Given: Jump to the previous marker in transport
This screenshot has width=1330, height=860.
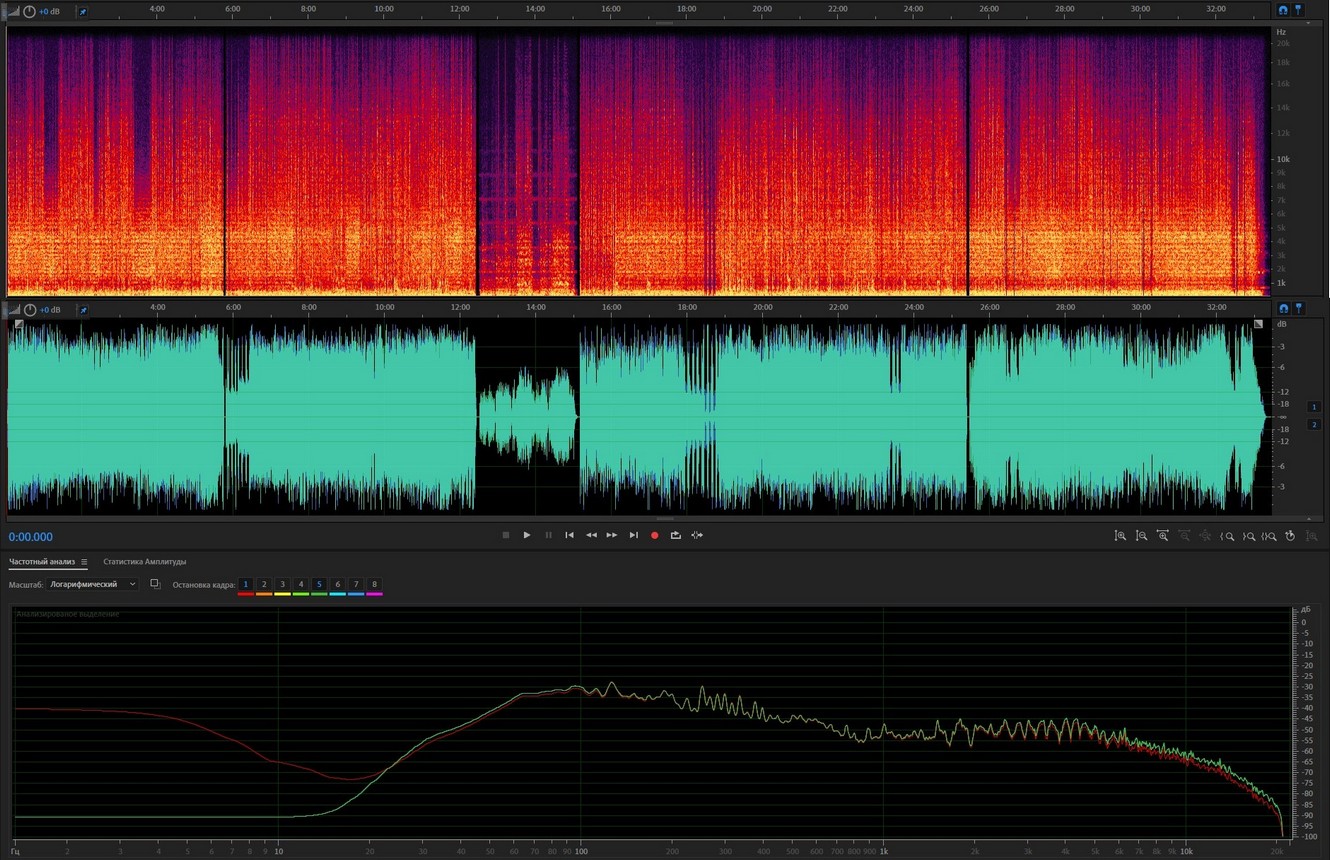Looking at the screenshot, I should pyautogui.click(x=569, y=535).
